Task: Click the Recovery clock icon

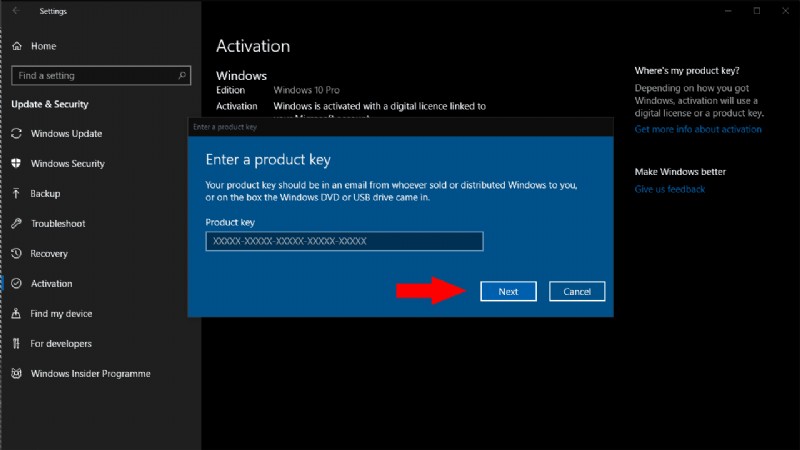Action: (16, 254)
